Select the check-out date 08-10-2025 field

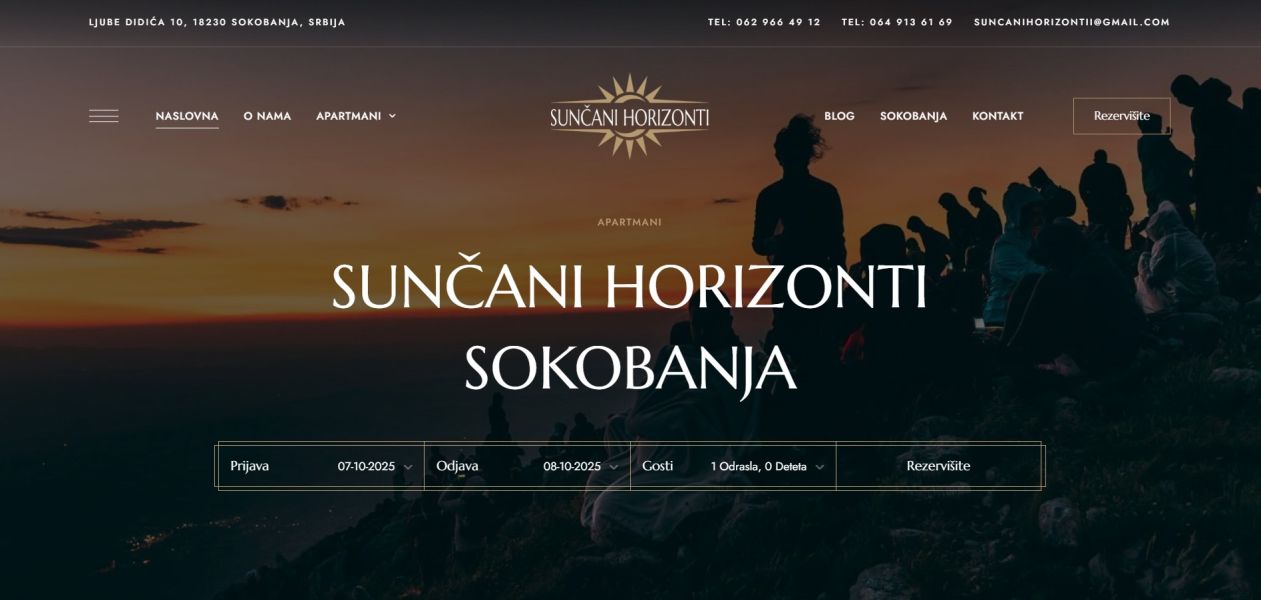(x=572, y=467)
